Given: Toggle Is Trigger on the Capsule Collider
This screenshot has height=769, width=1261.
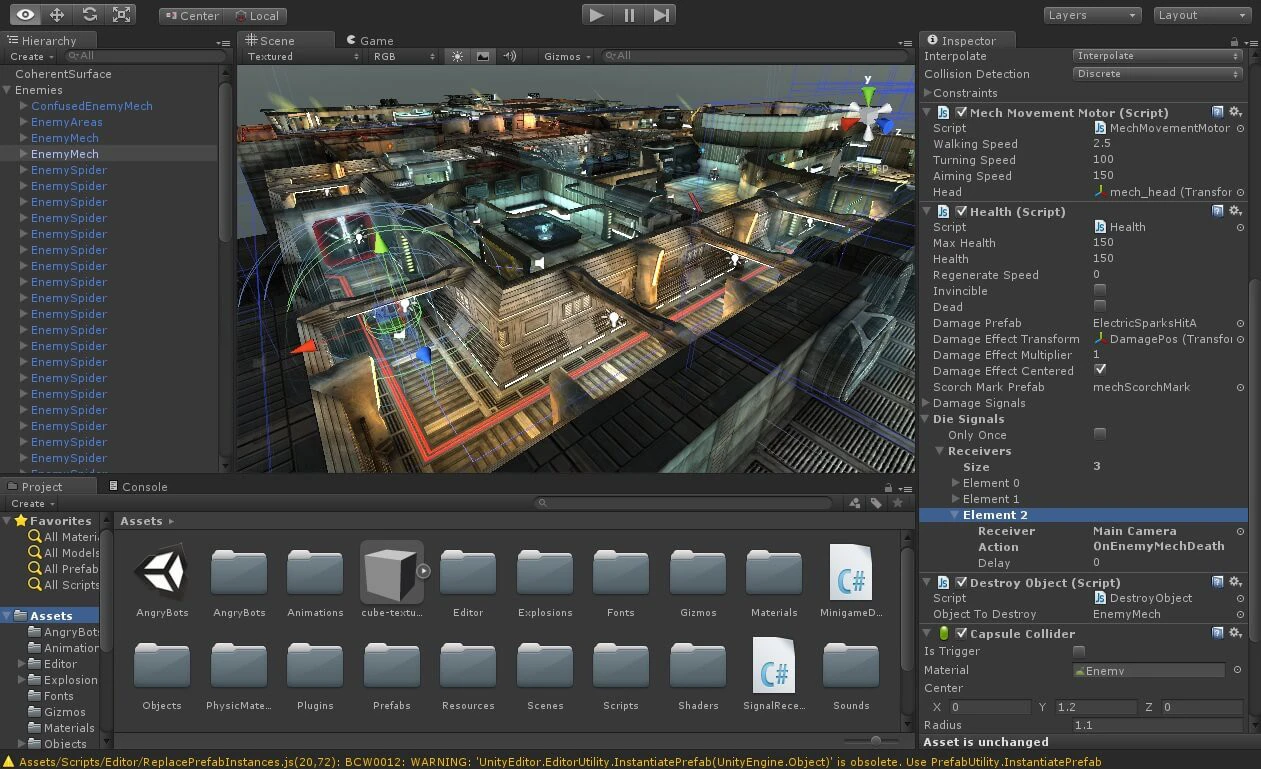Looking at the screenshot, I should pos(1079,650).
